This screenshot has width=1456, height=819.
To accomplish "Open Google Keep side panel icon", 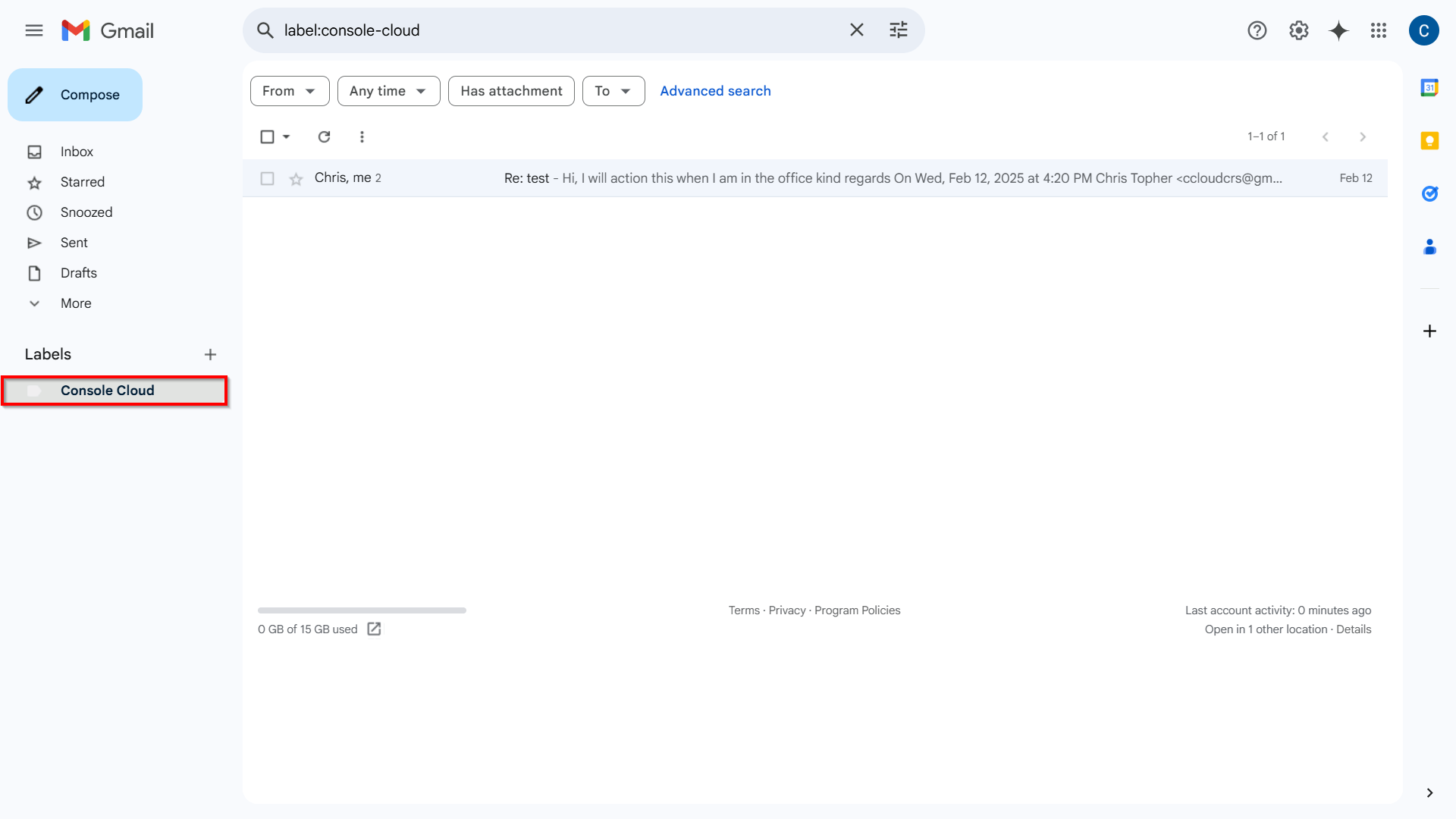I will coord(1429,141).
